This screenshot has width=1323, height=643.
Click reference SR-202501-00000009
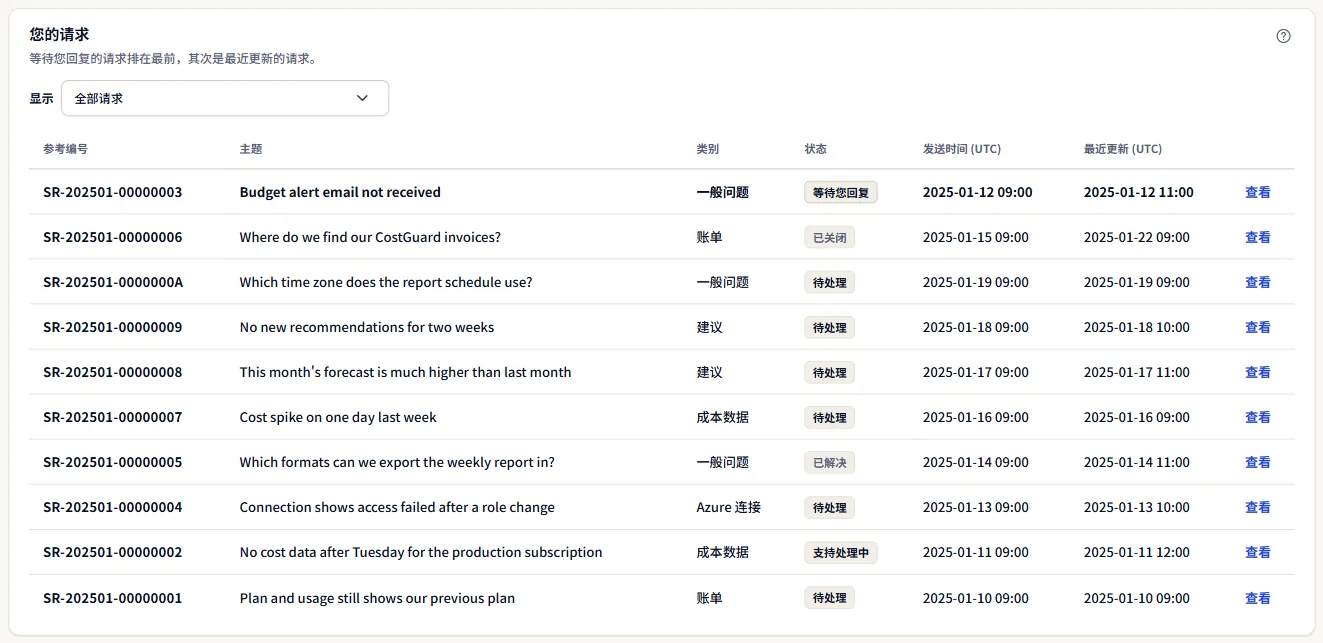(113, 327)
